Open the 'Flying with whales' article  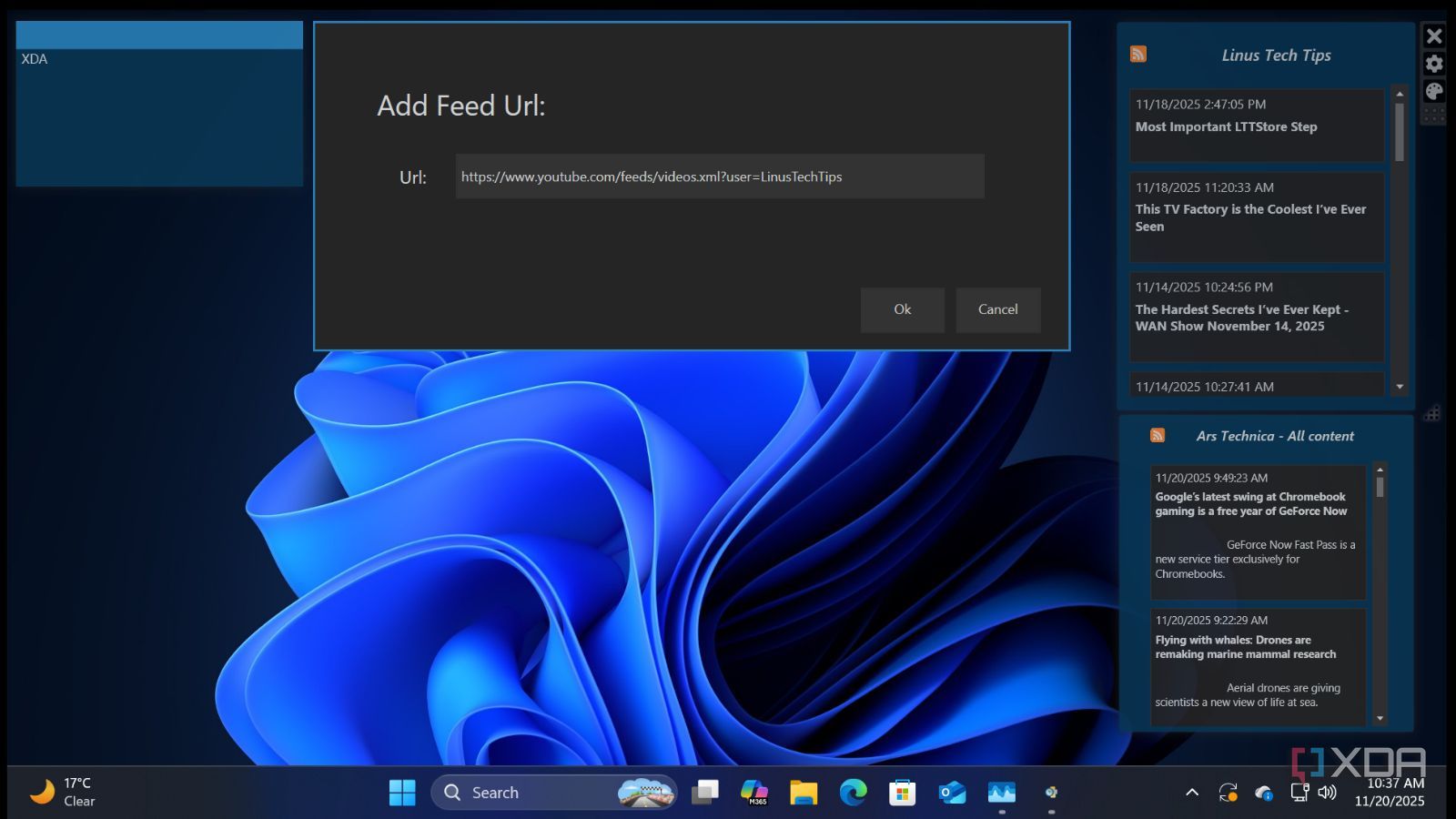click(x=1245, y=647)
